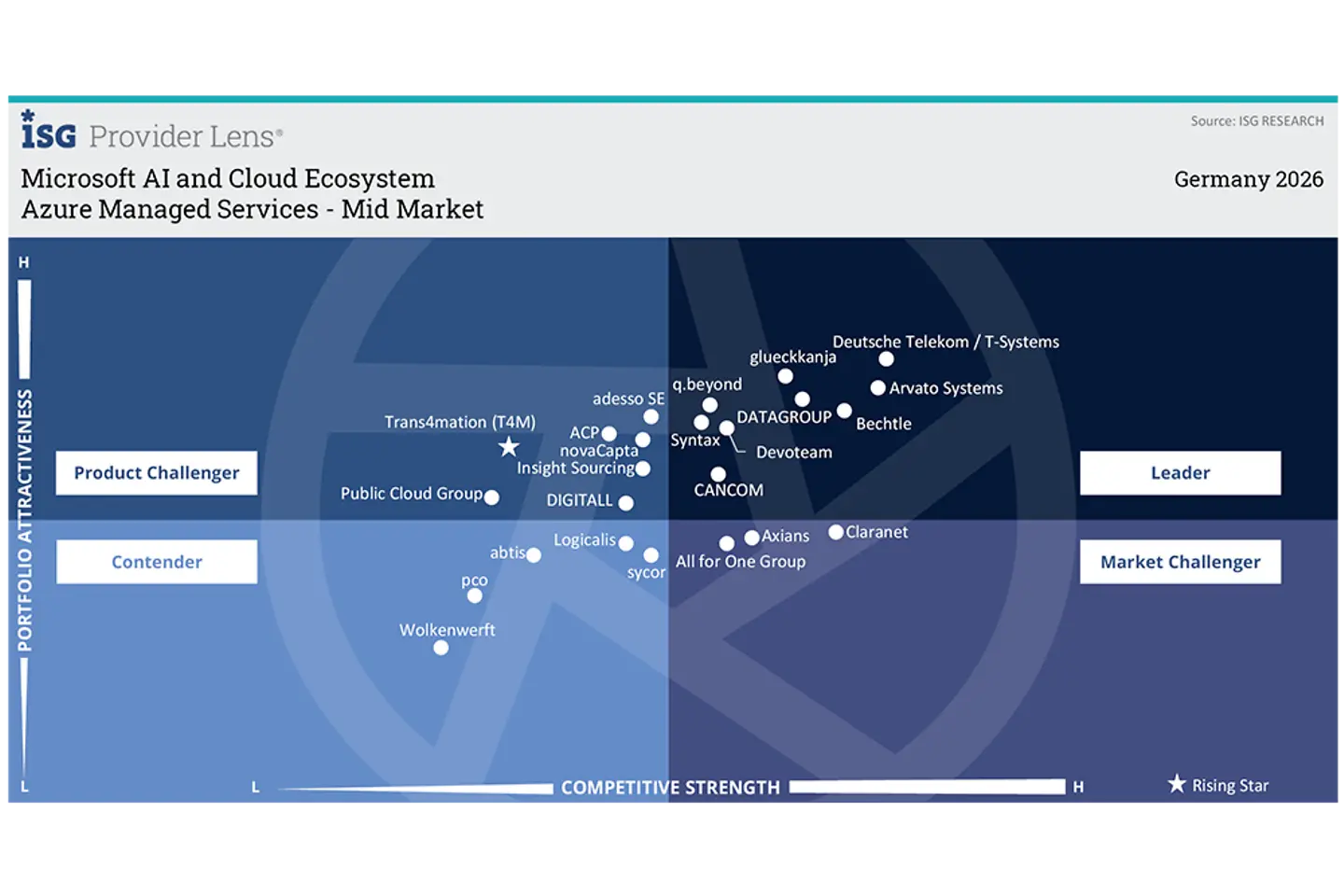The height and width of the screenshot is (896, 1344).
Task: Click the CANCOM provider label
Action: point(729,490)
